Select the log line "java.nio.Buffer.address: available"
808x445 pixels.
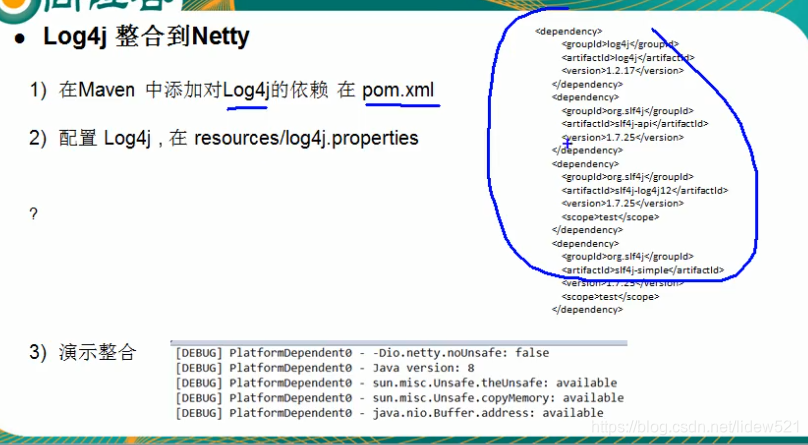(390, 413)
